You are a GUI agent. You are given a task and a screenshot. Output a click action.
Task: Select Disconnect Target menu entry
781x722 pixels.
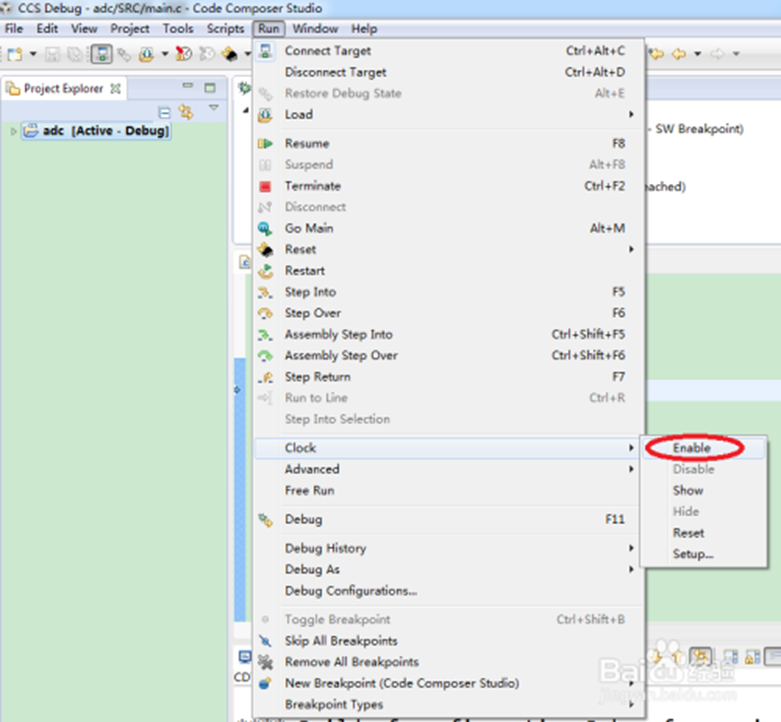point(448,72)
